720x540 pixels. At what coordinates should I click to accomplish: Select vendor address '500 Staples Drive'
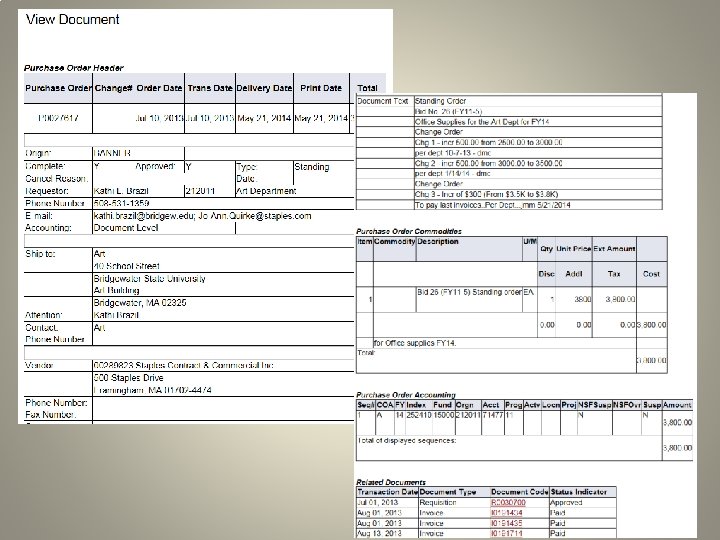pyautogui.click(x=129, y=378)
